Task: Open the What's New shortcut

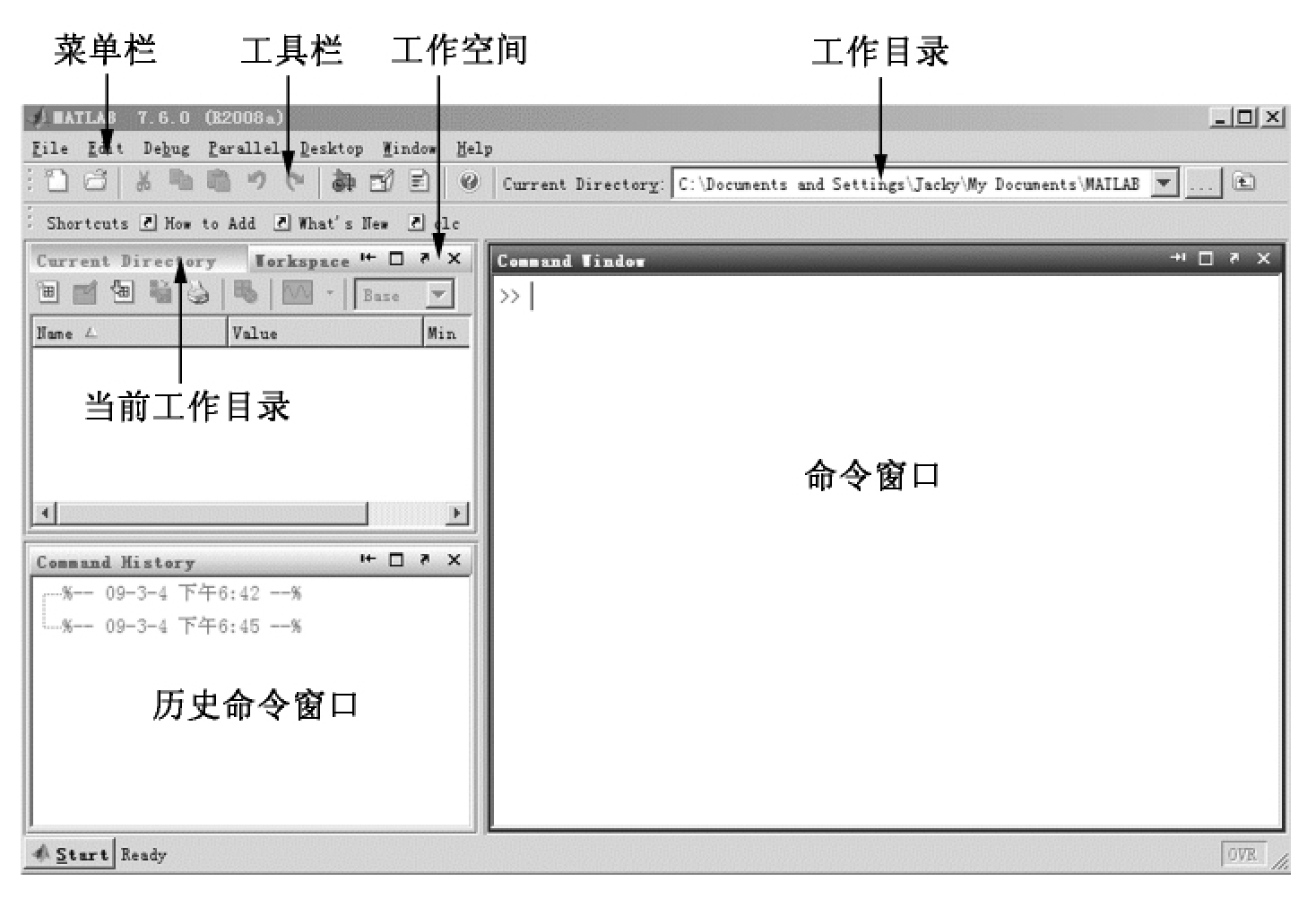Action: pyautogui.click(x=332, y=223)
